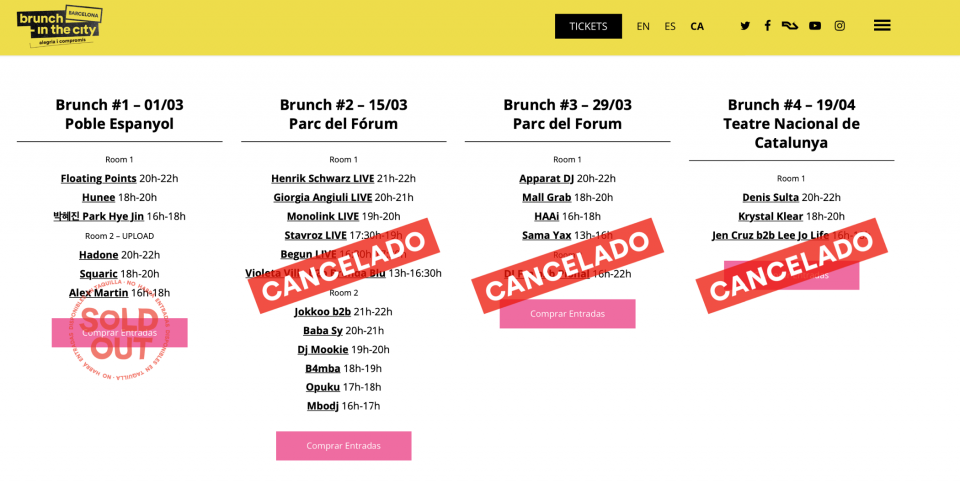Open the Resident Advisor icon

click(x=790, y=26)
